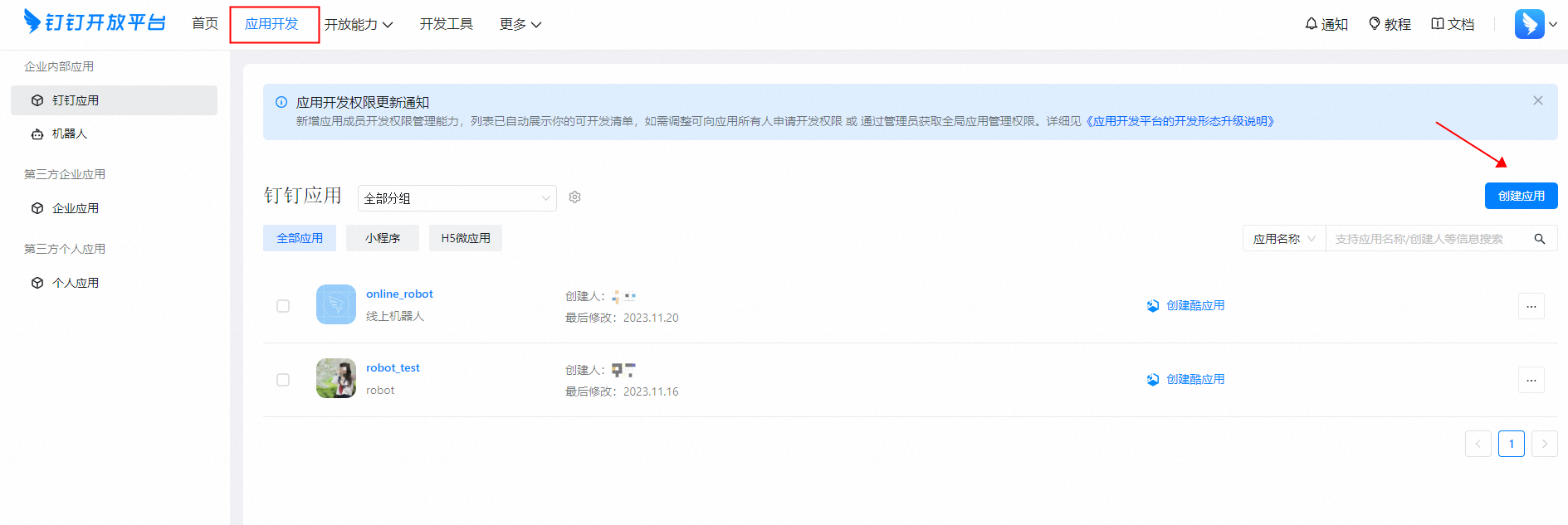
Task: Click 线上机器人 description text
Action: (395, 316)
